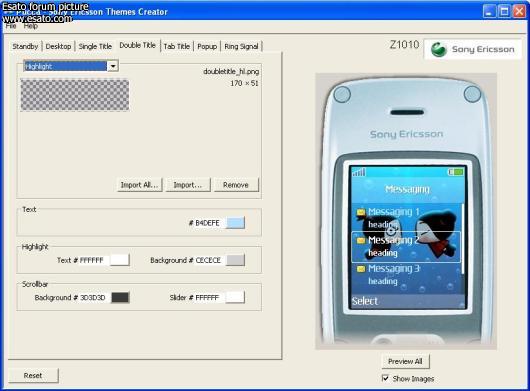Switch to the Popup tab

pyautogui.click(x=207, y=46)
